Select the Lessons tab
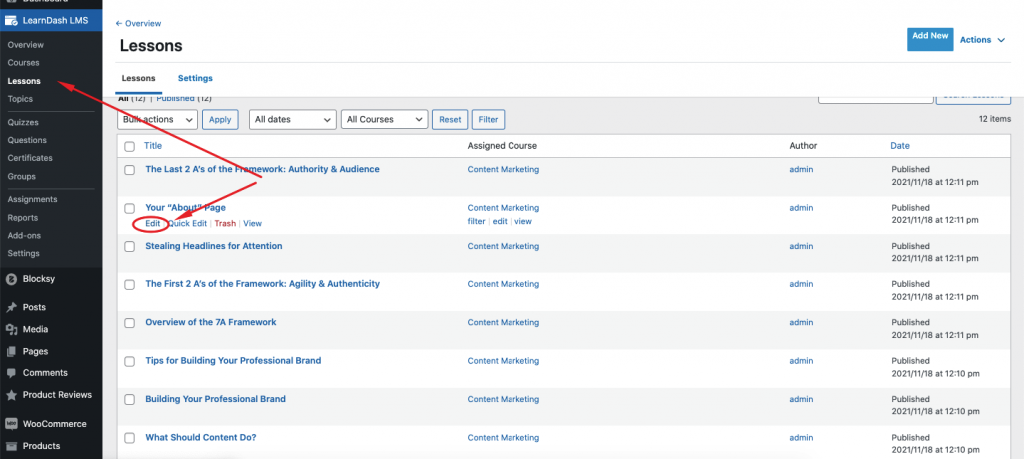Screen dimensions: 1024x459 [x=138, y=78]
